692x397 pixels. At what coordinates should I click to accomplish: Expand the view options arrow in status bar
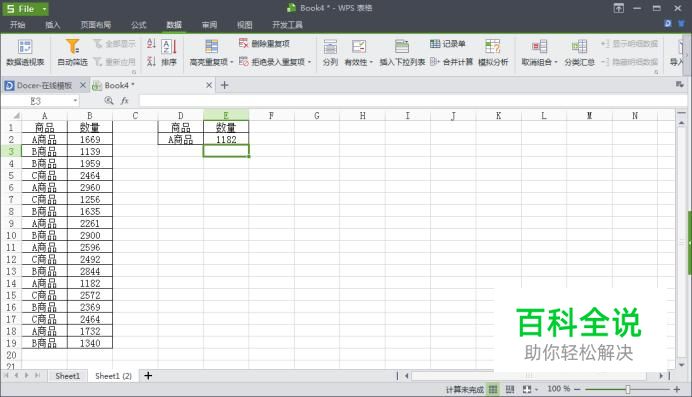click(536, 389)
